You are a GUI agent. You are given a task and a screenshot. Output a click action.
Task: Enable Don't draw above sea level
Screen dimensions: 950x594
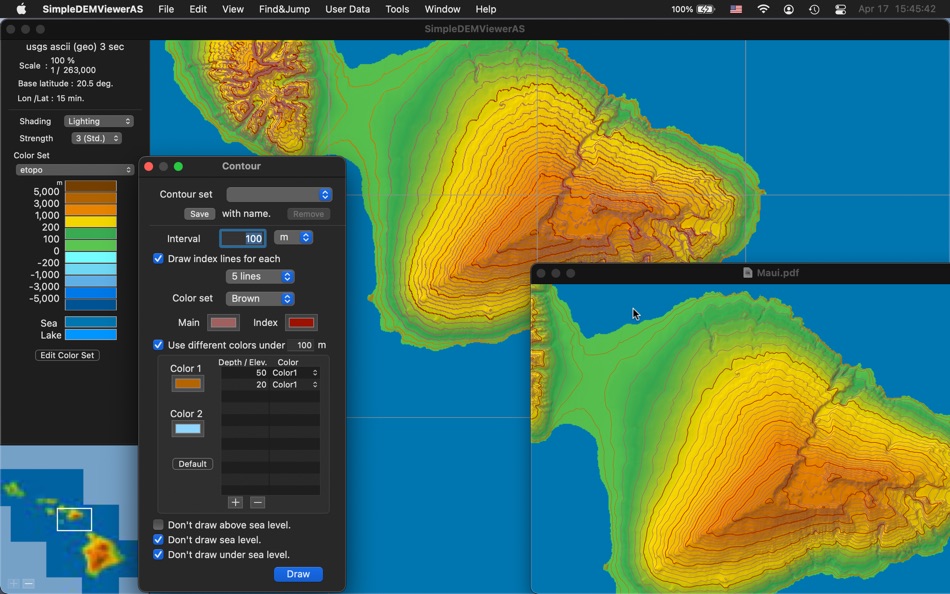[158, 525]
